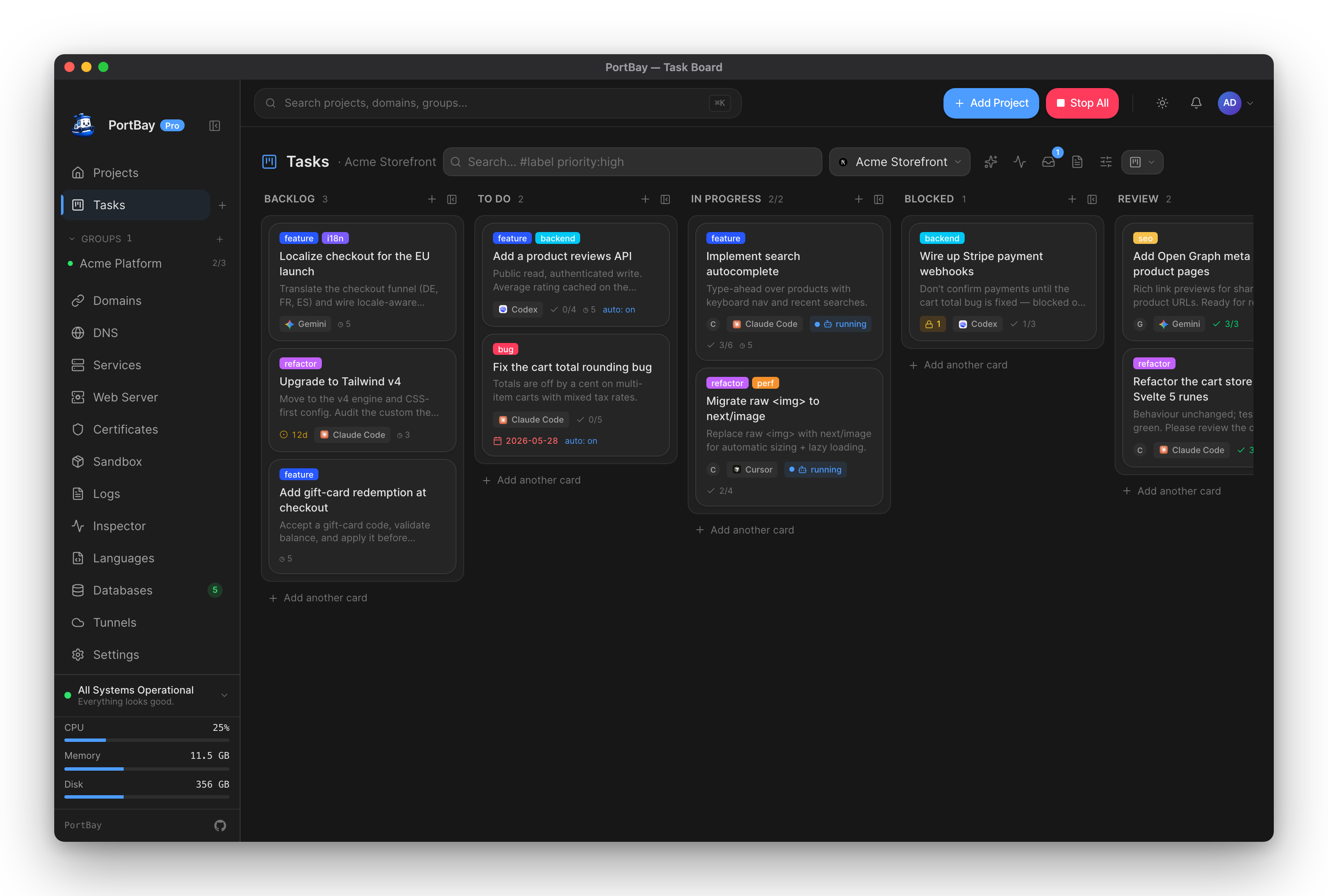Open Settings gear icon

(78, 655)
